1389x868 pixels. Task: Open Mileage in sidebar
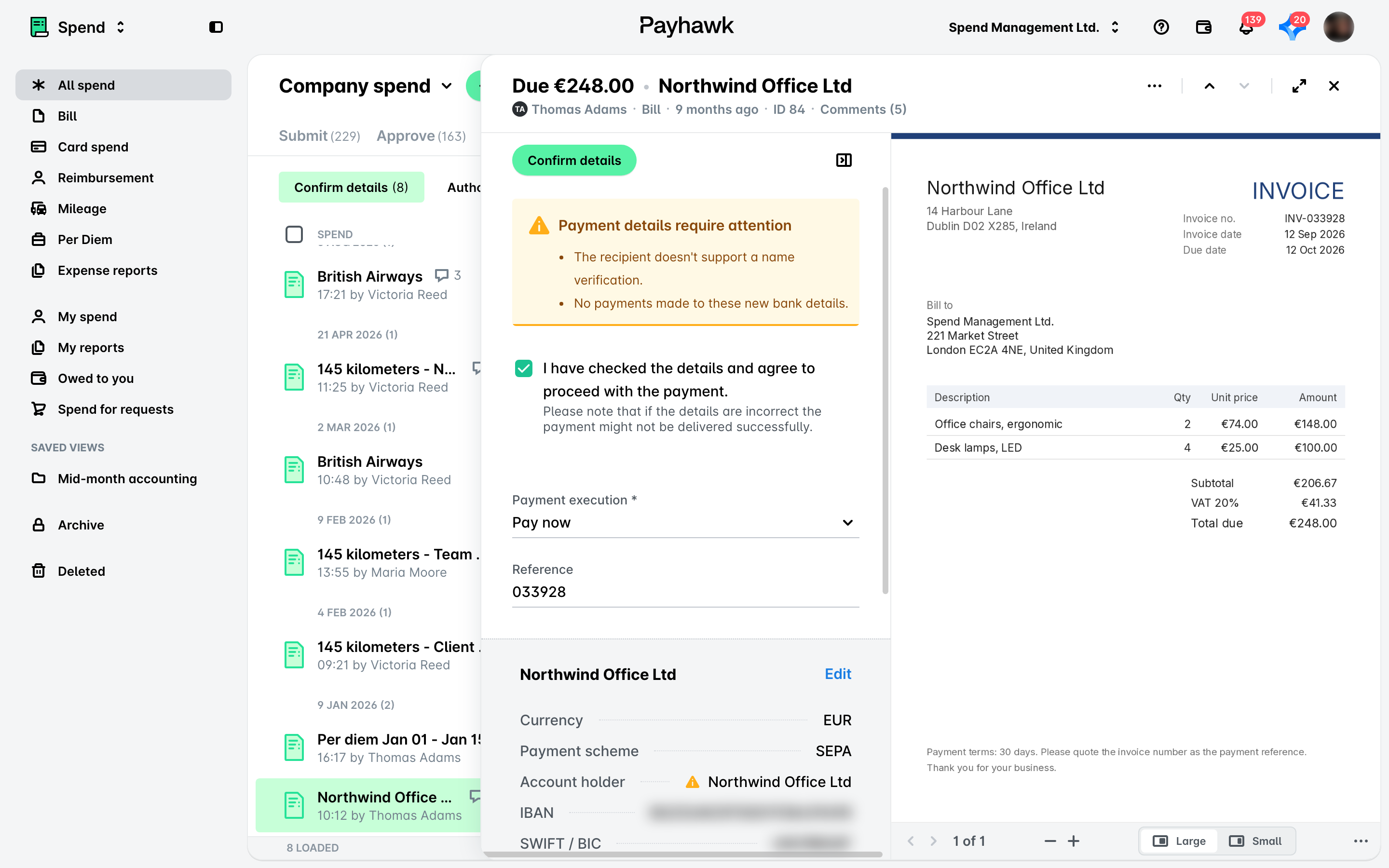123,208
